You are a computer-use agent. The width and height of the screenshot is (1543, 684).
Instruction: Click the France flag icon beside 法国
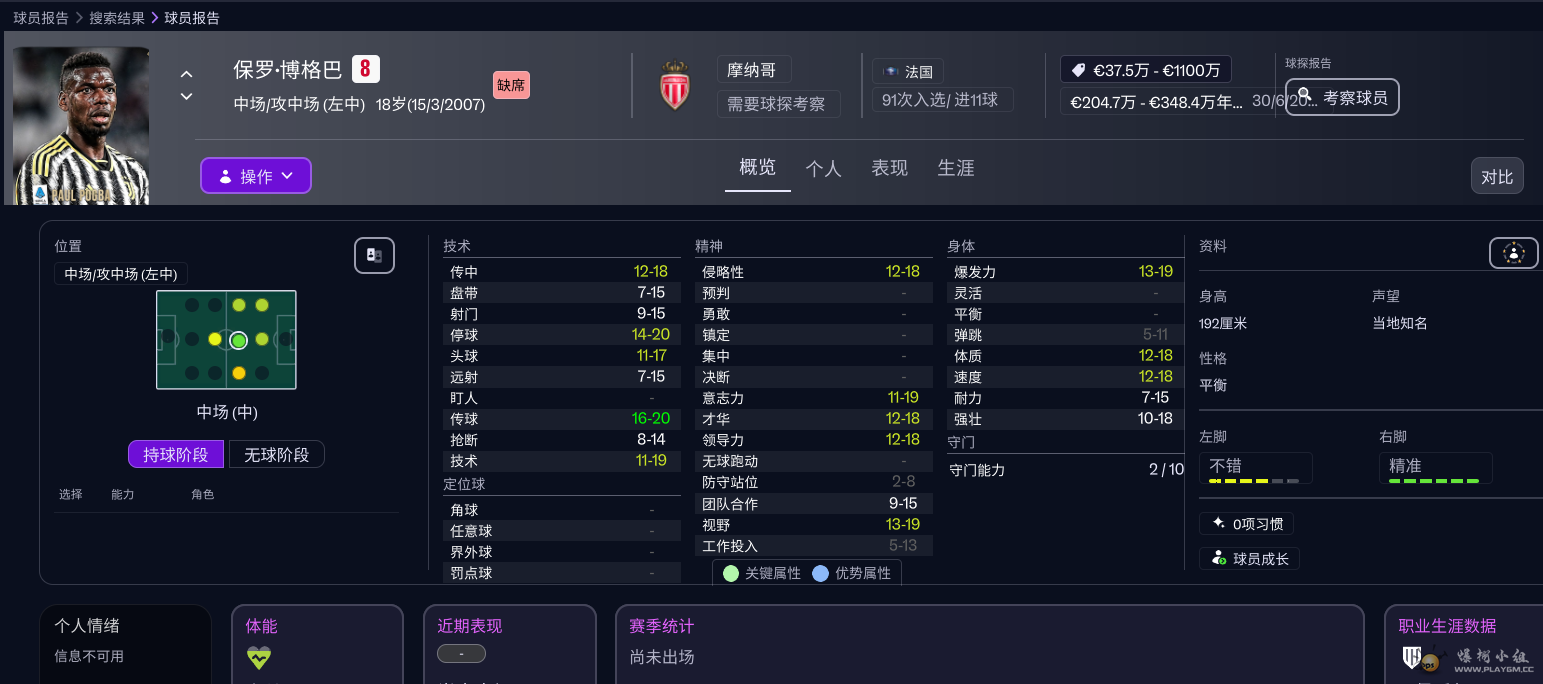(x=888, y=72)
